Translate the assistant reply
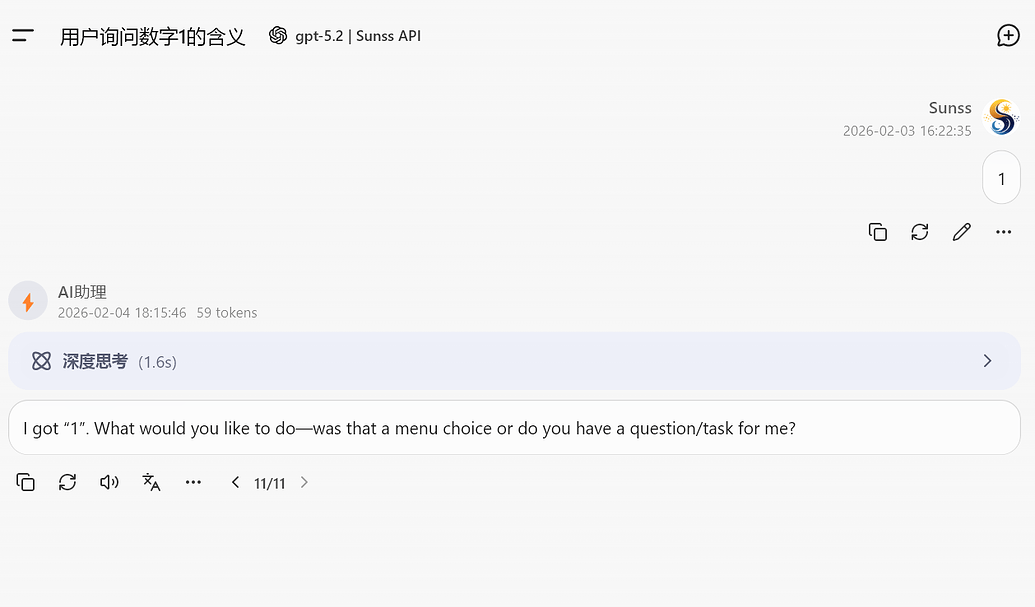This screenshot has width=1035, height=607. pyautogui.click(x=151, y=482)
